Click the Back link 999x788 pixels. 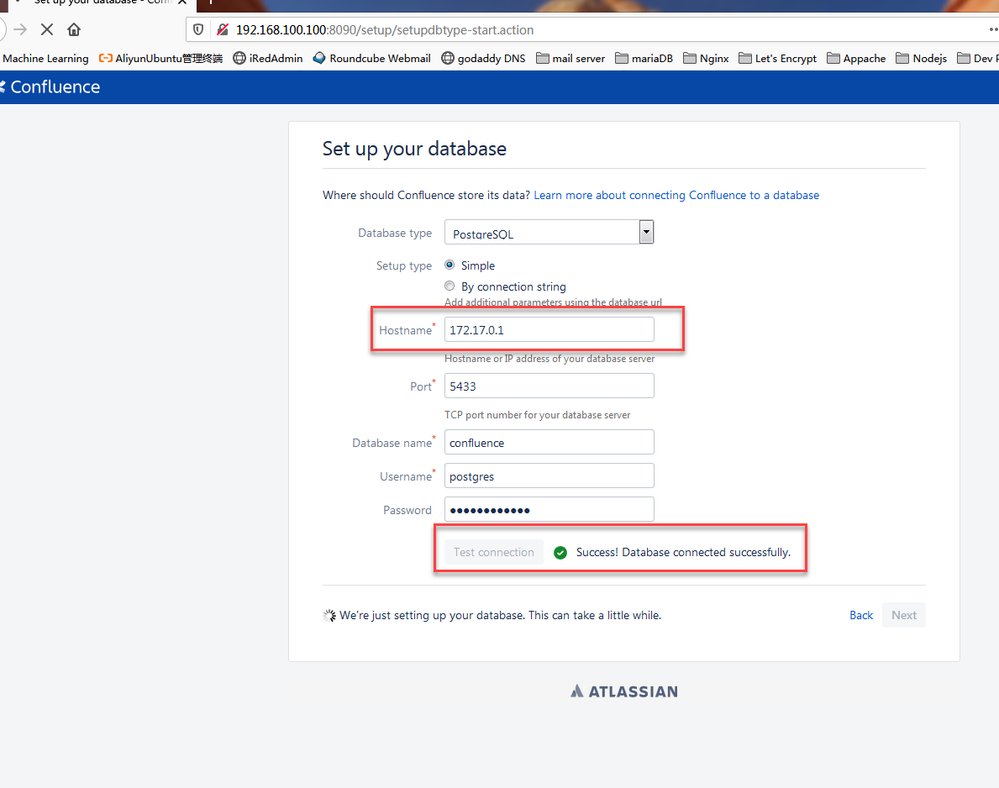[861, 615]
